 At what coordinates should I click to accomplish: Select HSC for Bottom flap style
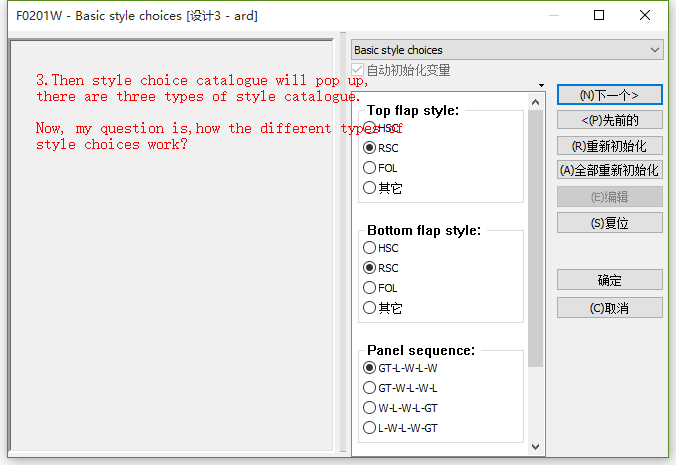coord(370,248)
